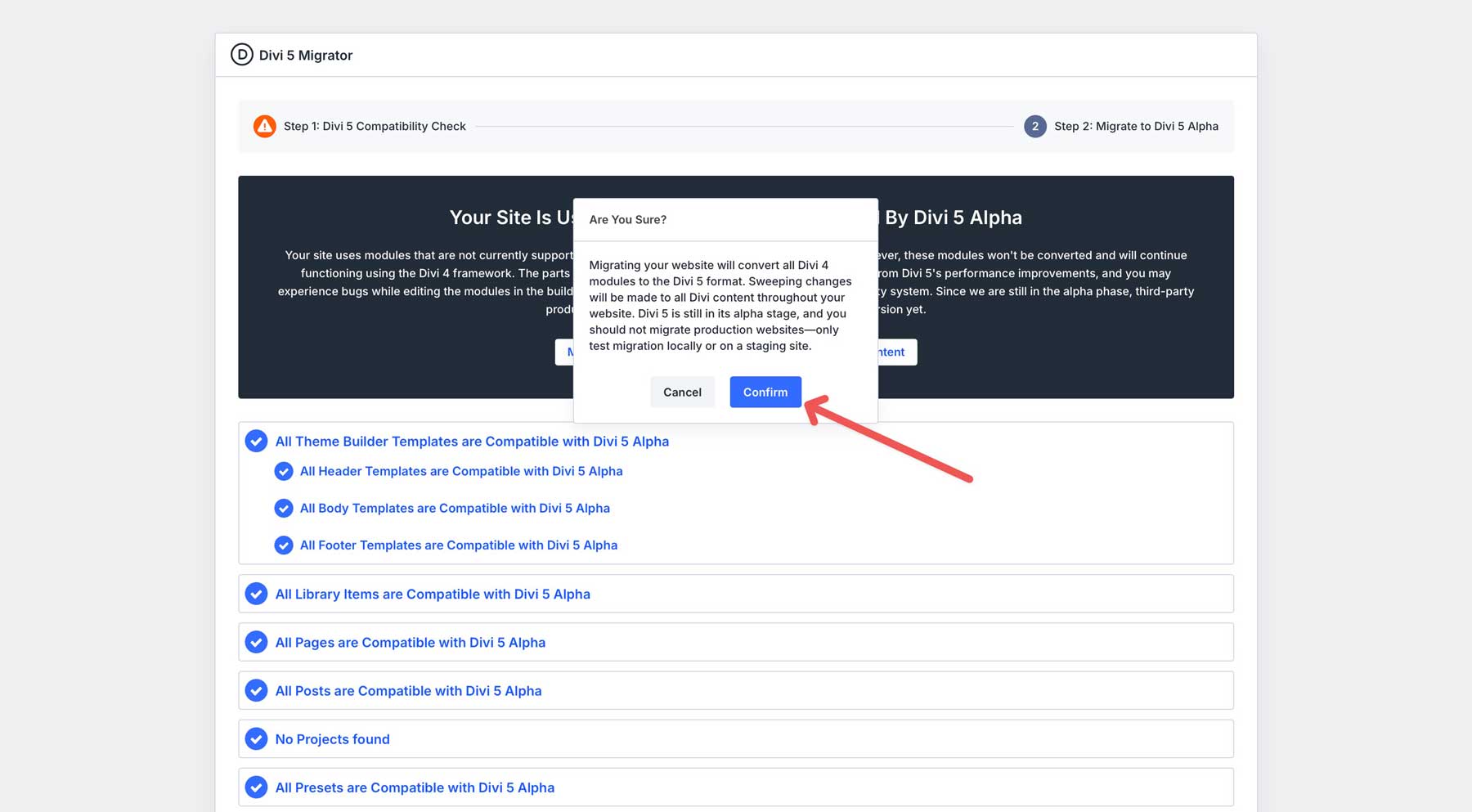Click the numbered circle badge for Step 2
The height and width of the screenshot is (812, 1472).
point(1035,126)
